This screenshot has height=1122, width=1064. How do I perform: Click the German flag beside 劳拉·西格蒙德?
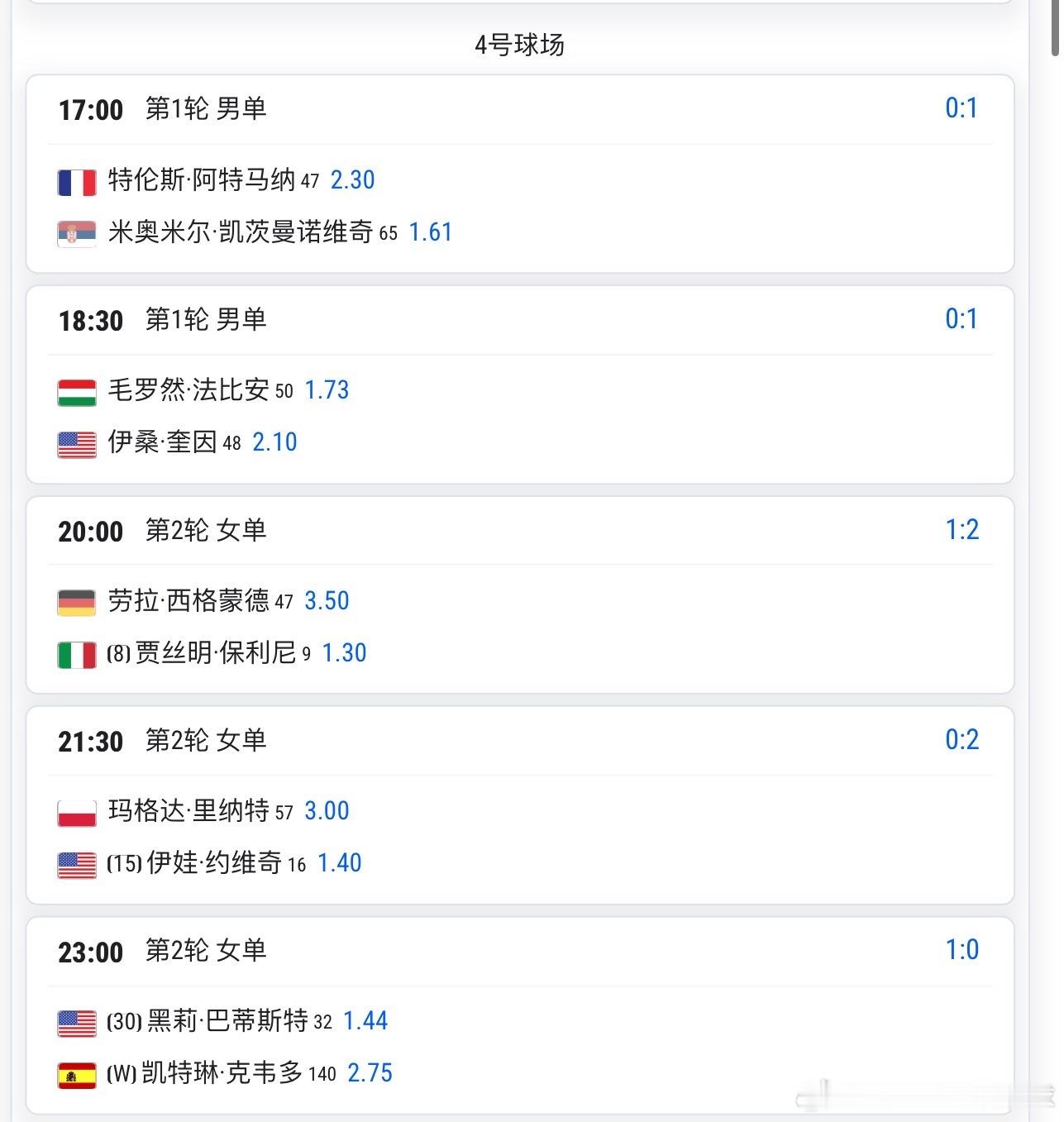point(77,603)
